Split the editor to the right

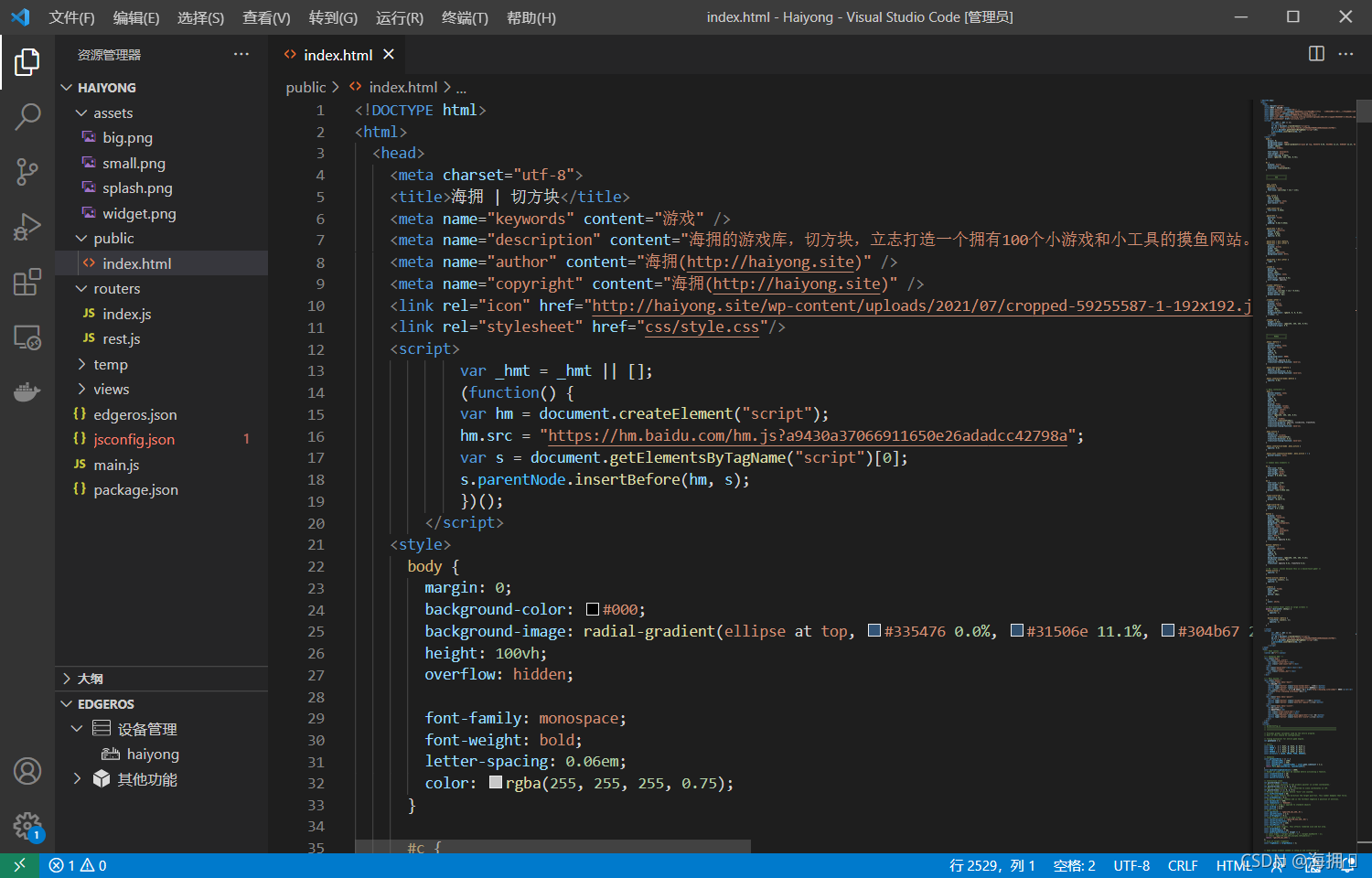click(1316, 54)
